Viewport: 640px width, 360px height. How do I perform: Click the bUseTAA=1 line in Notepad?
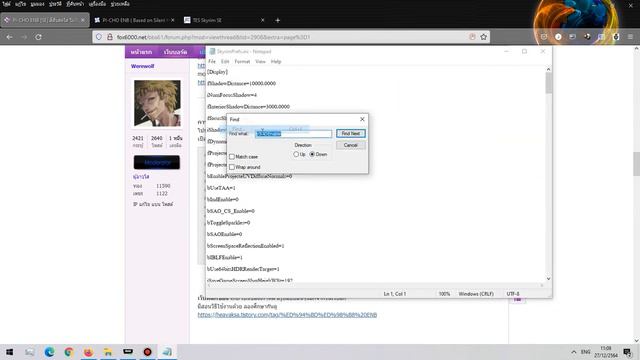coord(221,188)
